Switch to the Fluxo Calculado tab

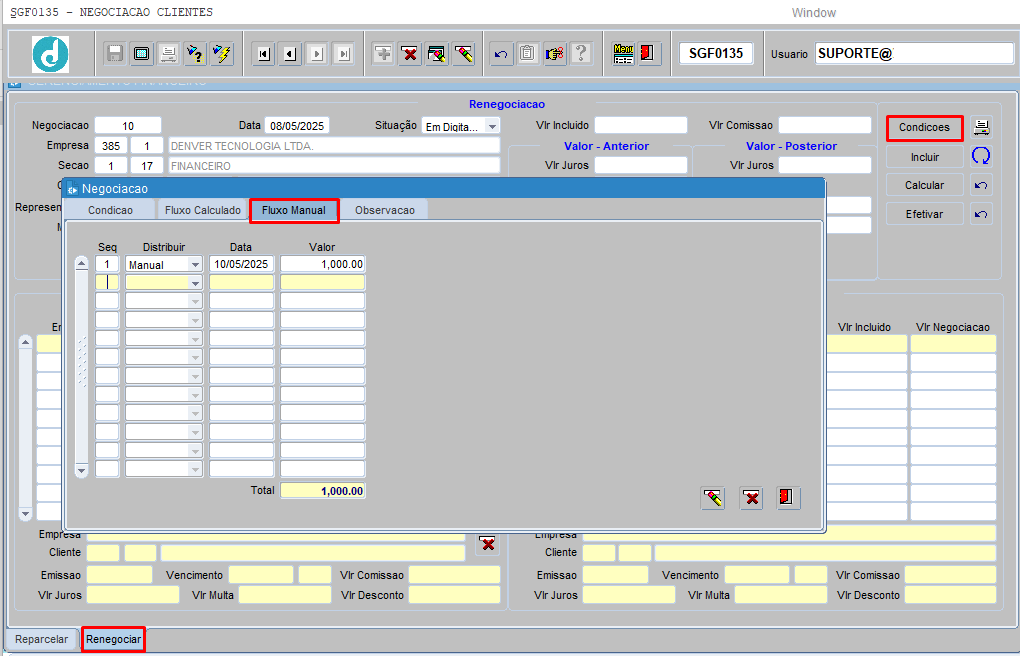coord(203,210)
